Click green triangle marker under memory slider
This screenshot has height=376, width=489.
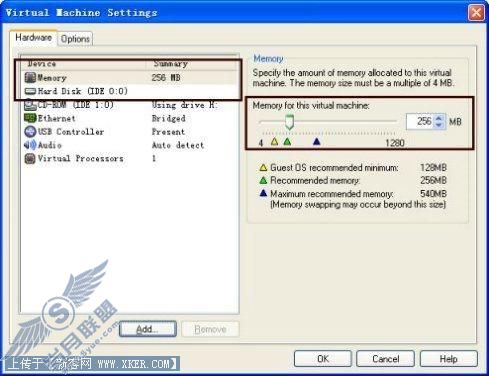[x=287, y=142]
